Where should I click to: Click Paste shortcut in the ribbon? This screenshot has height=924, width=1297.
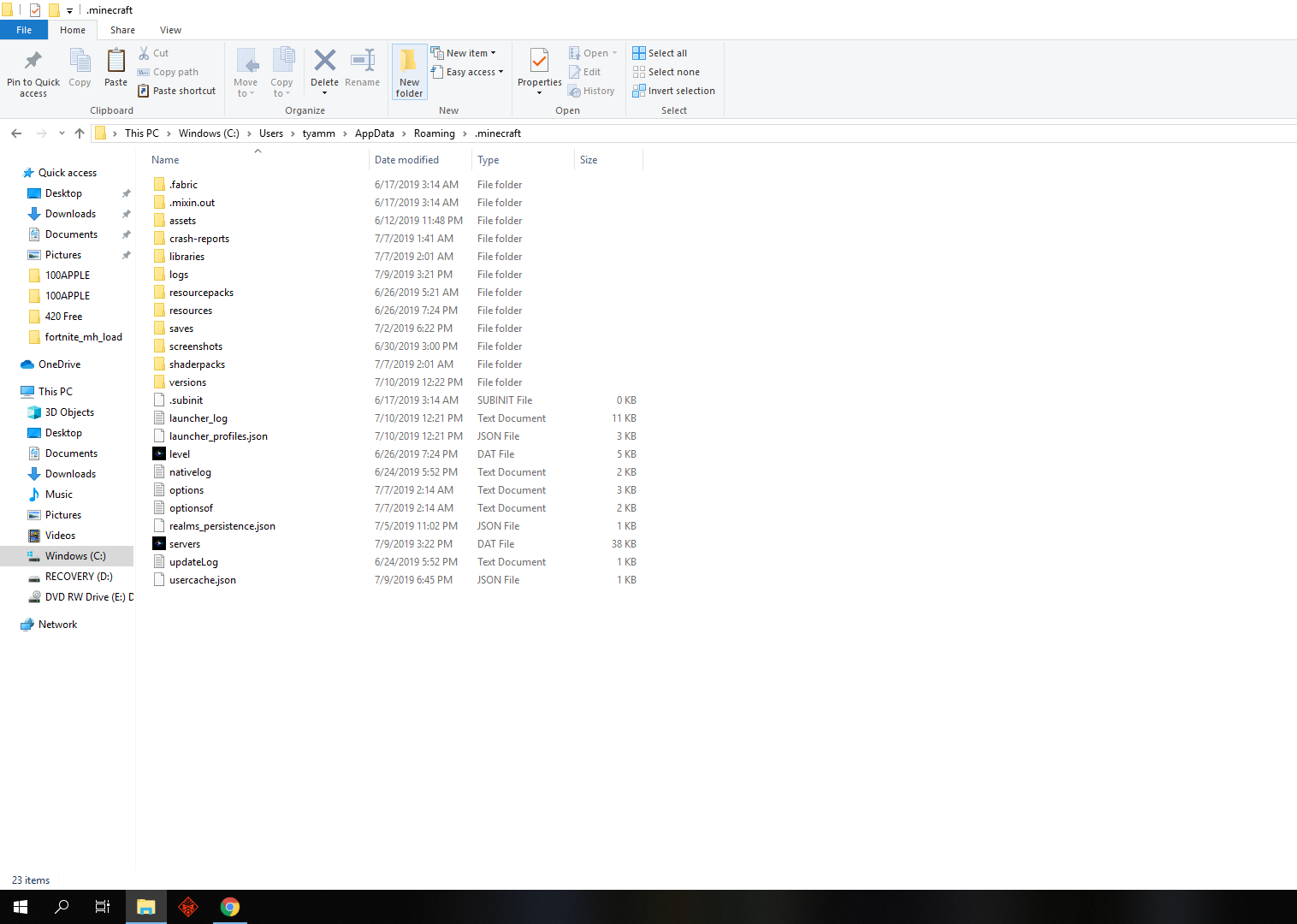(177, 91)
